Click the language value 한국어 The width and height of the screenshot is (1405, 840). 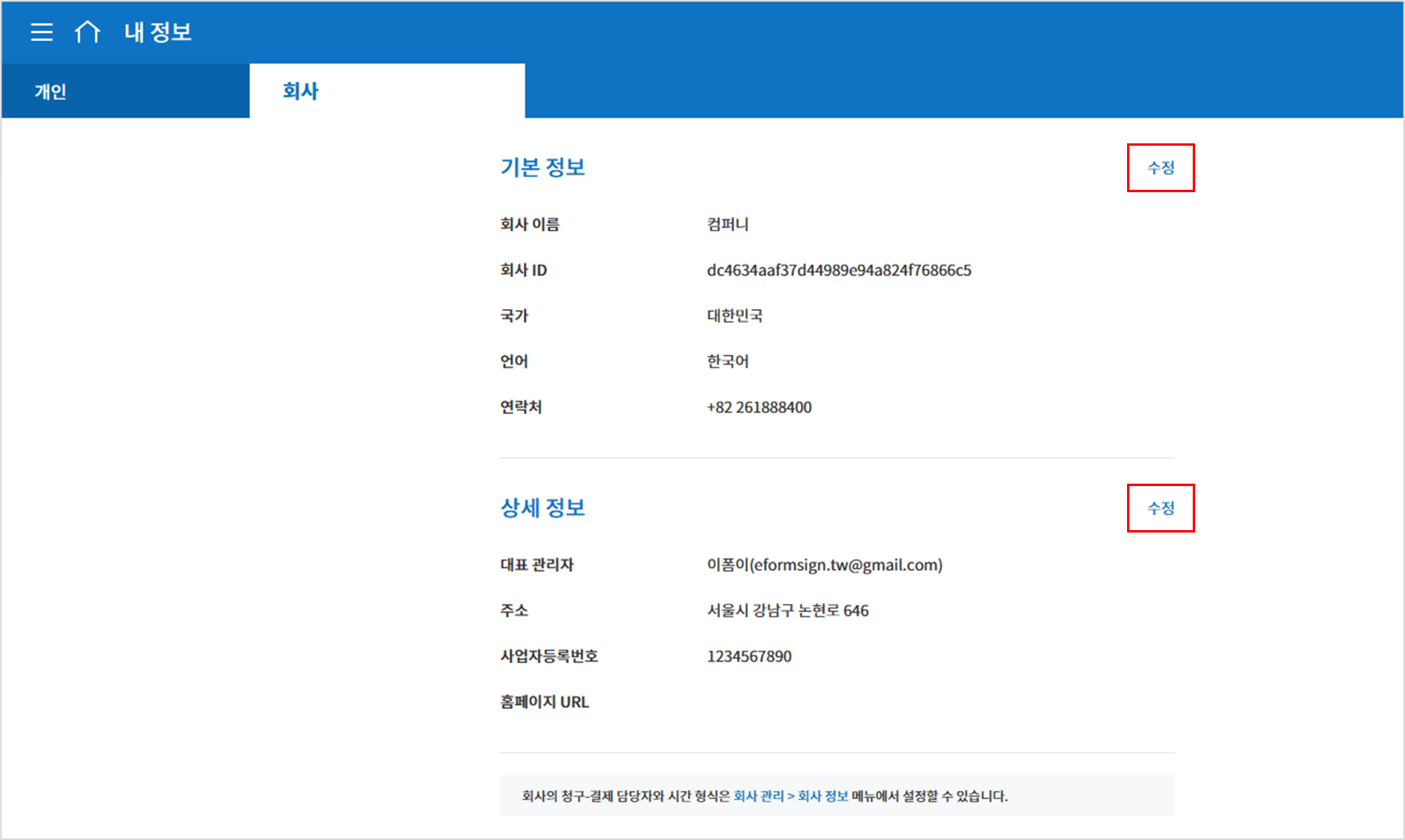[x=727, y=362]
